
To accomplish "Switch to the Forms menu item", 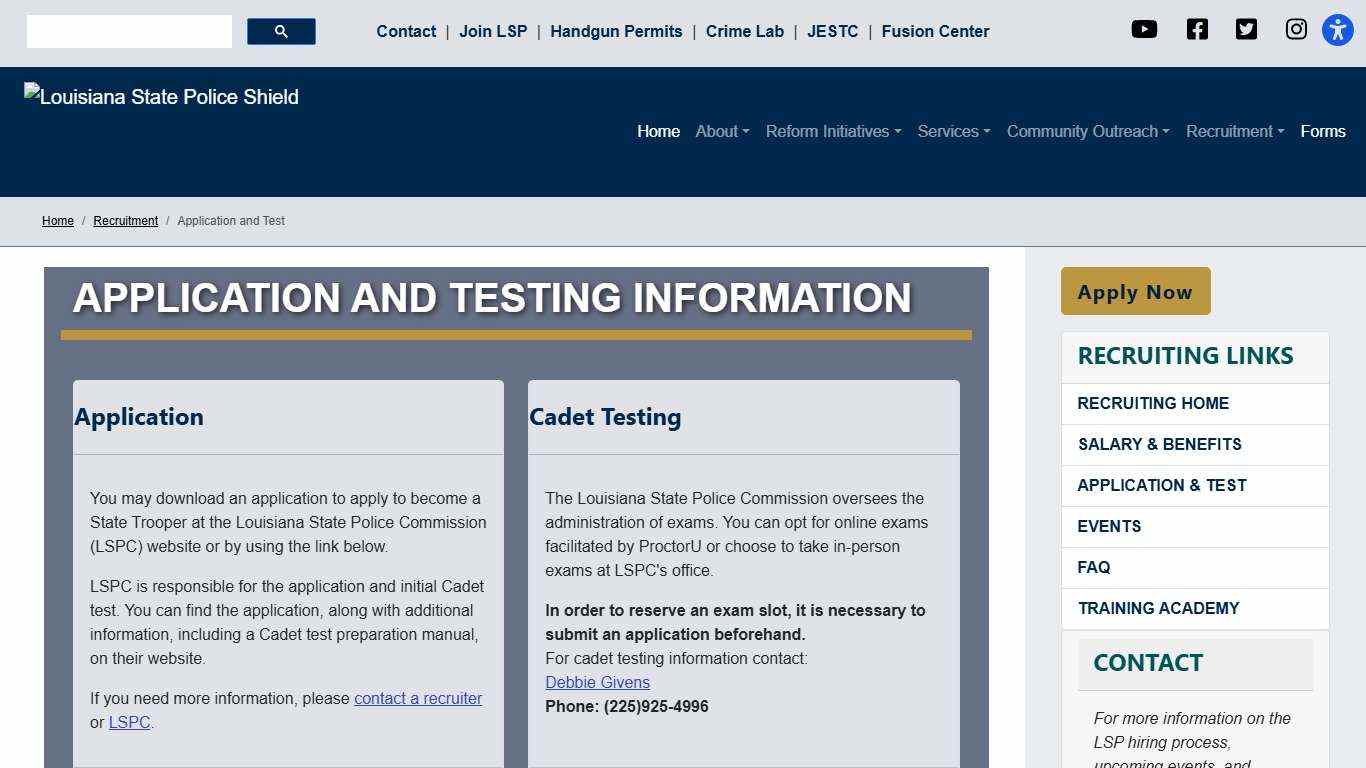I will tap(1322, 131).
